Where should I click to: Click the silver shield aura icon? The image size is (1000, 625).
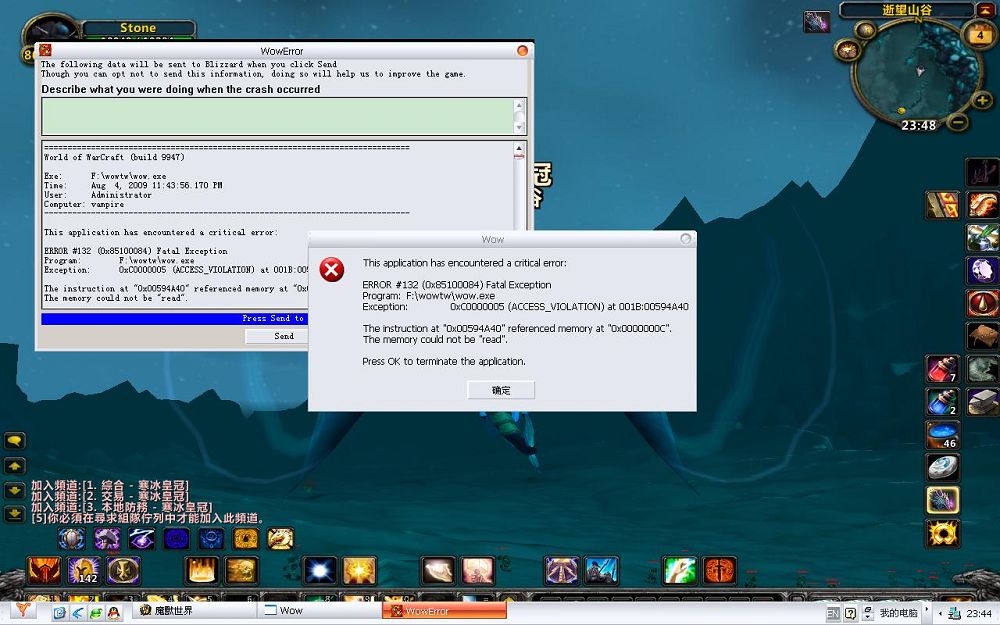coord(72,539)
